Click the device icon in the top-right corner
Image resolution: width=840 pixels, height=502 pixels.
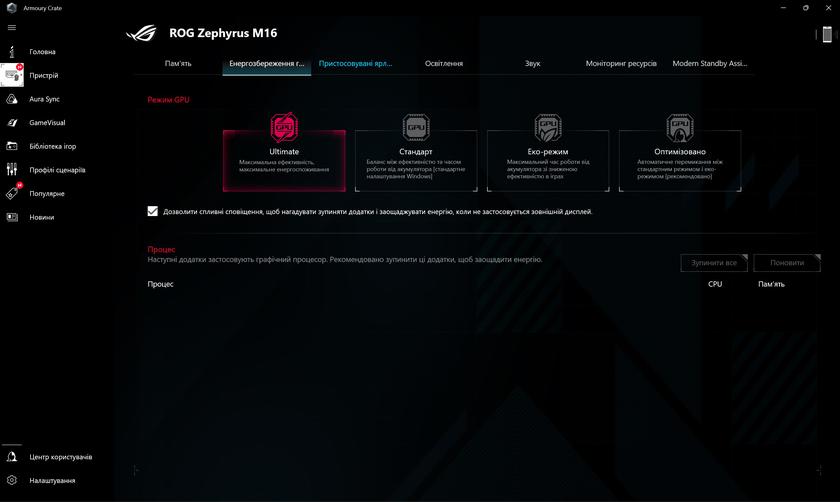point(828,35)
